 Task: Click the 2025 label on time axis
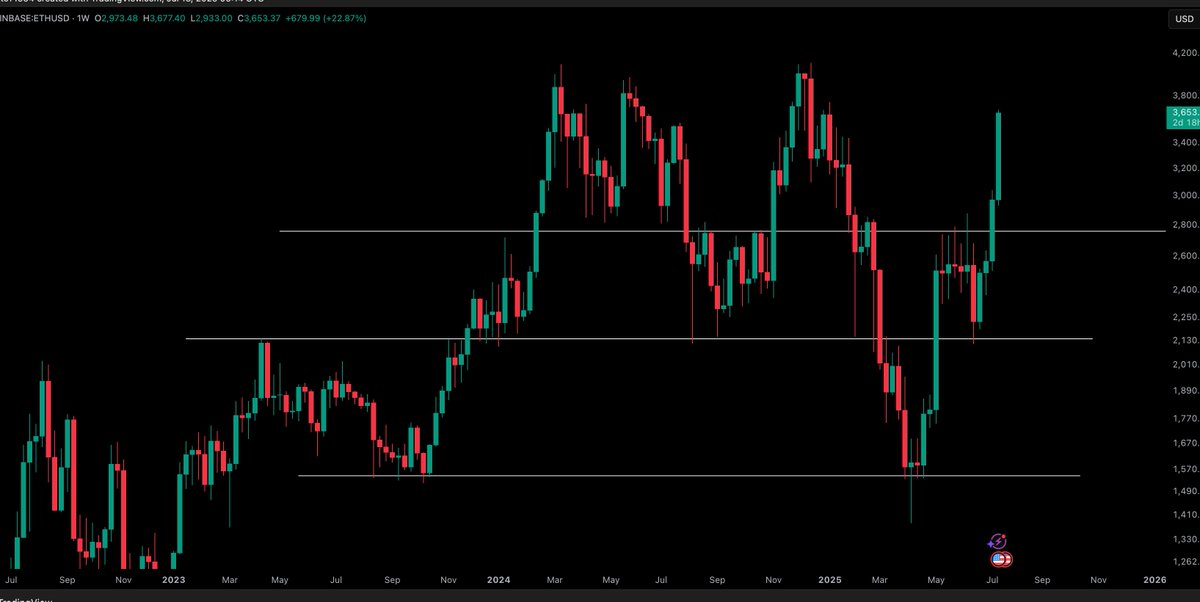[829, 580]
